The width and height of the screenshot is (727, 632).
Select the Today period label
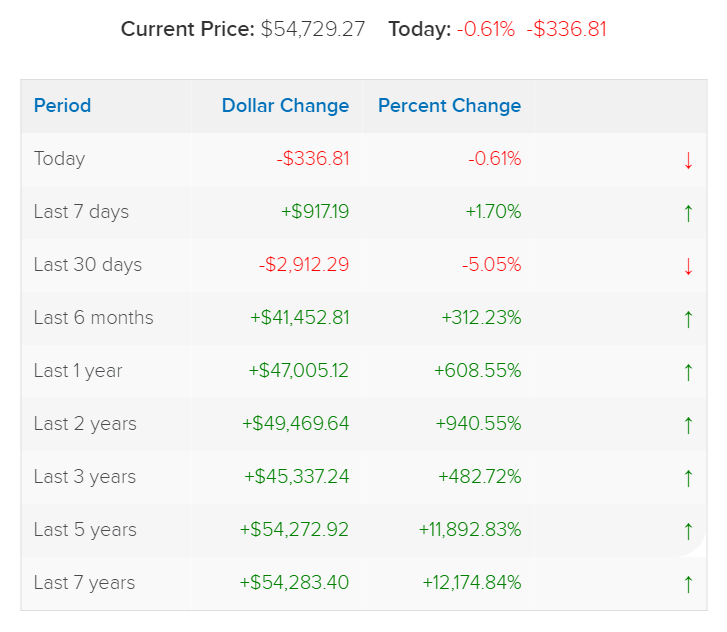click(59, 159)
